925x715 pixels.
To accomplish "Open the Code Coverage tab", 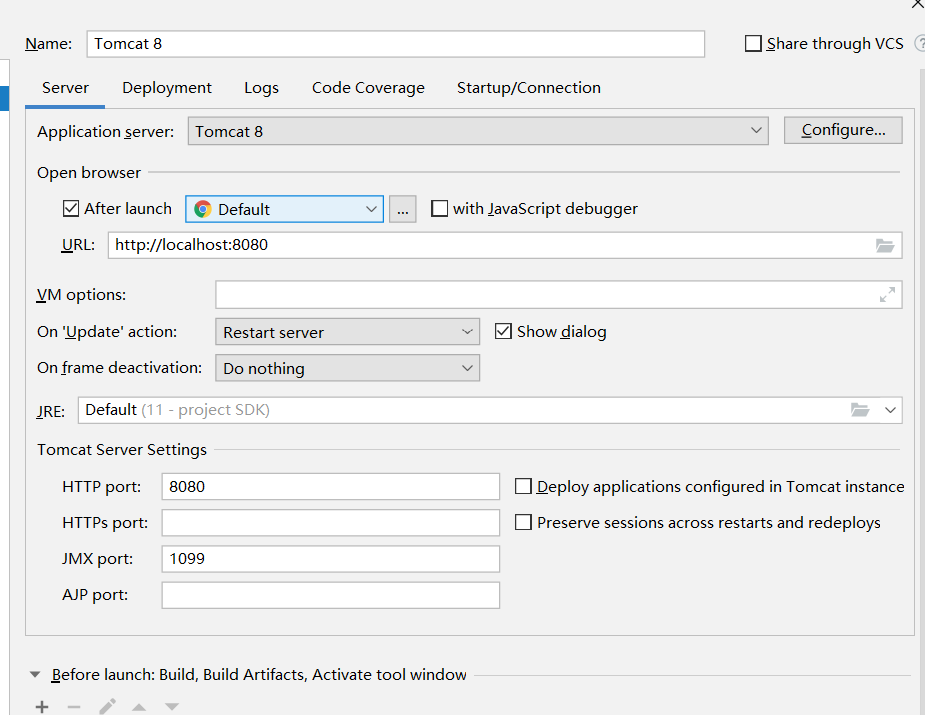I will [368, 88].
